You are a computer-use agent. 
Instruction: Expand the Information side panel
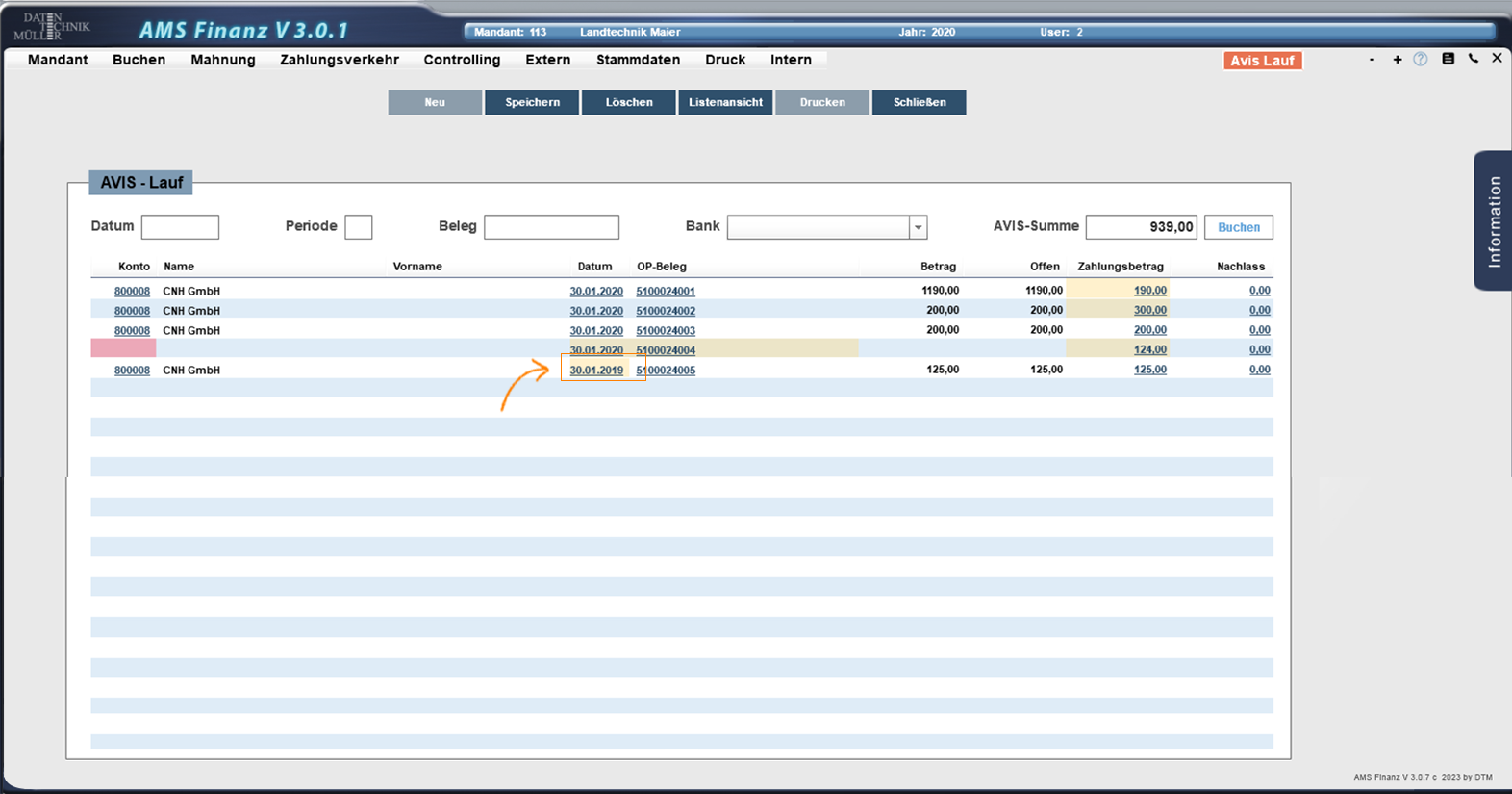1493,220
